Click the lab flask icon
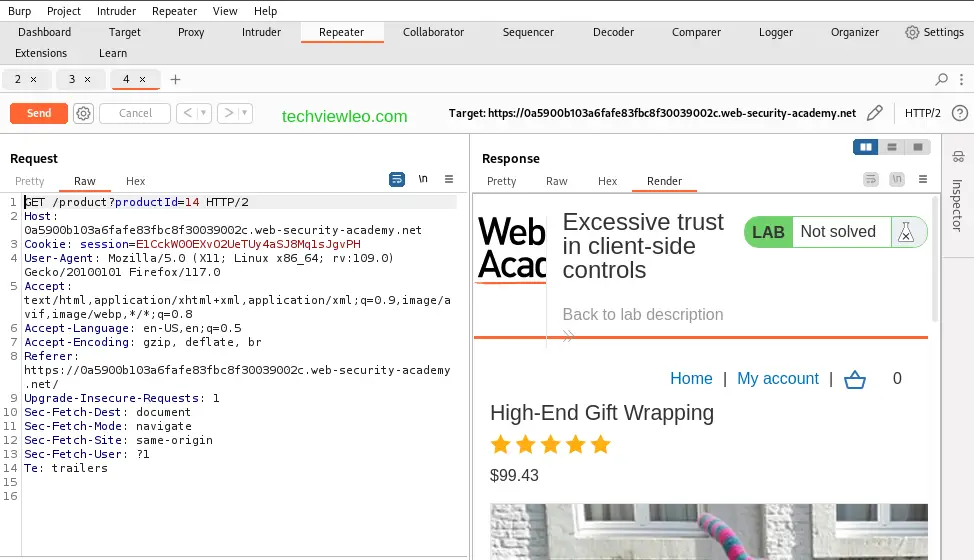974x560 pixels. pyautogui.click(x=906, y=232)
